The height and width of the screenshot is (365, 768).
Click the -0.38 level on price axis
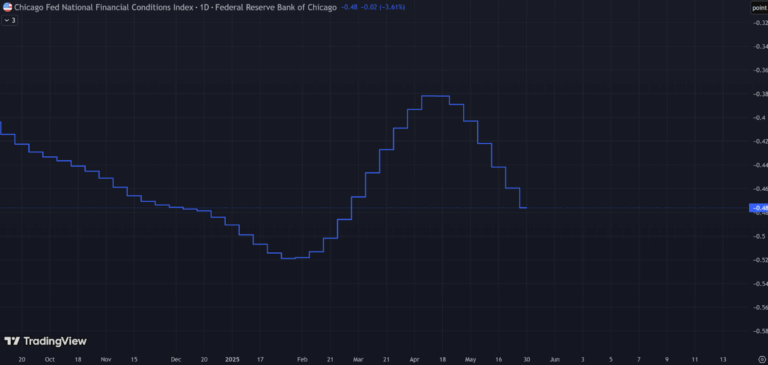pyautogui.click(x=761, y=94)
